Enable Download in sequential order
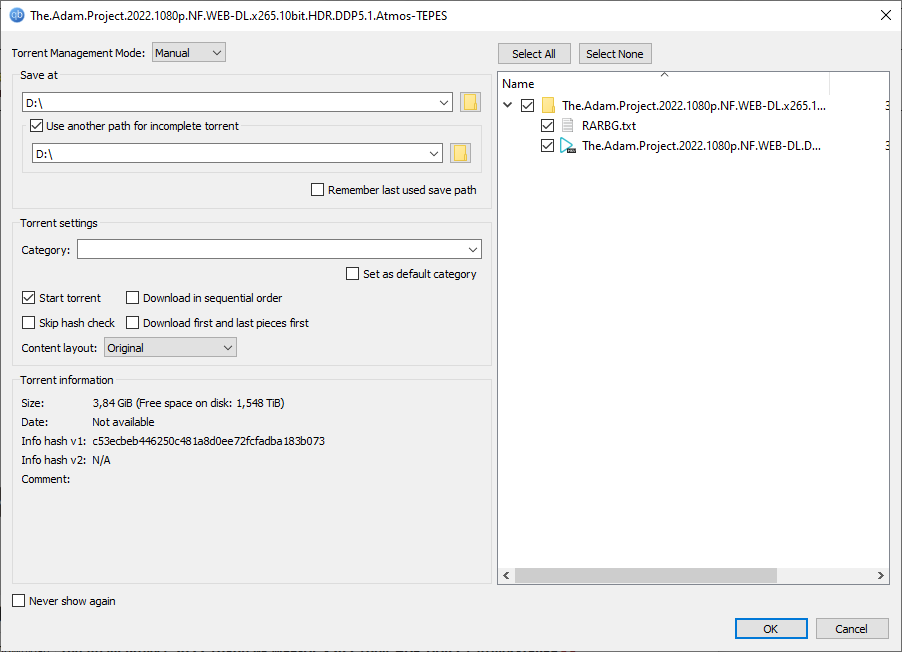This screenshot has height=652, width=902. [132, 298]
